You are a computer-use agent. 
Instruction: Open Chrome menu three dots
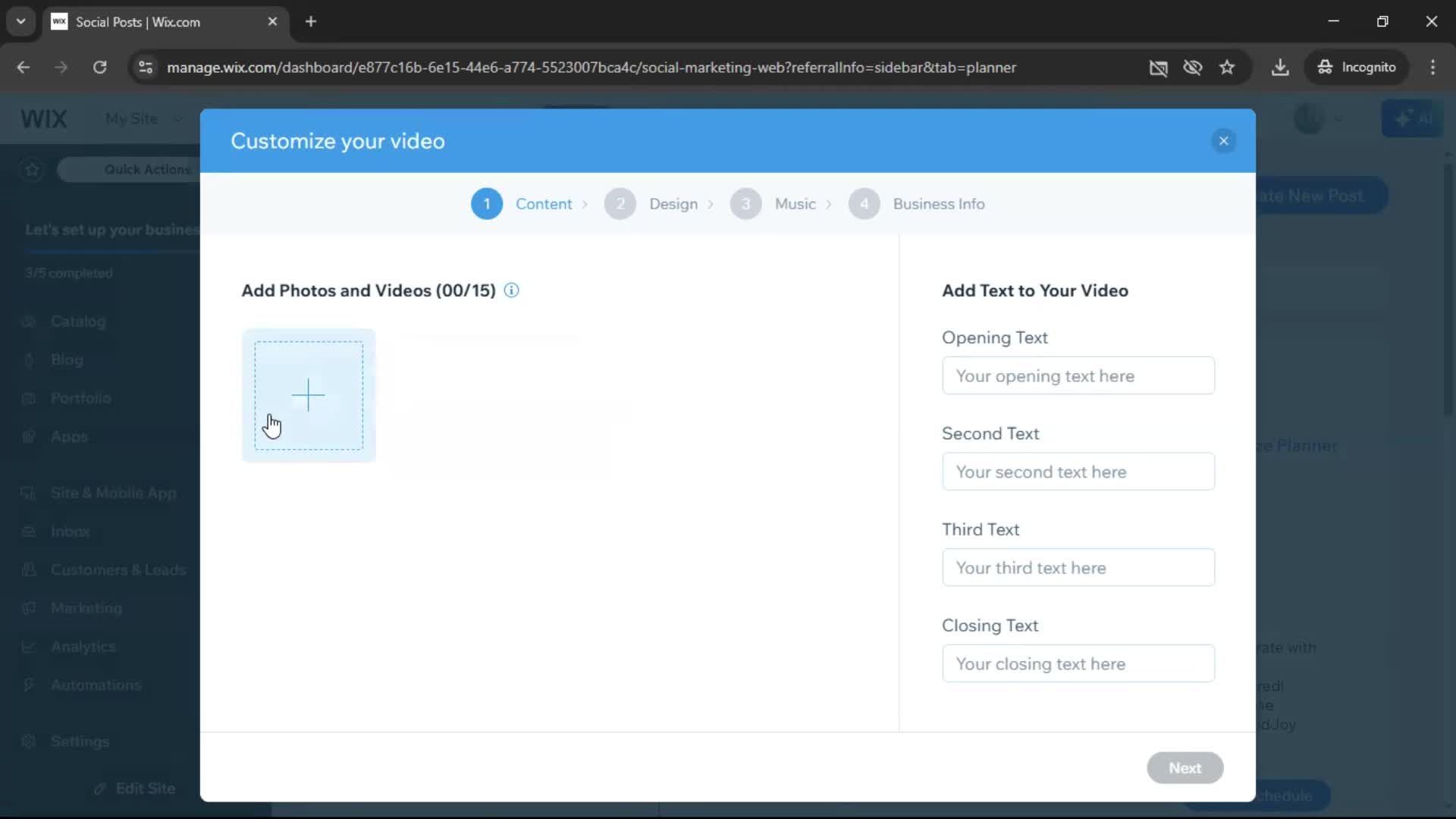1432,67
